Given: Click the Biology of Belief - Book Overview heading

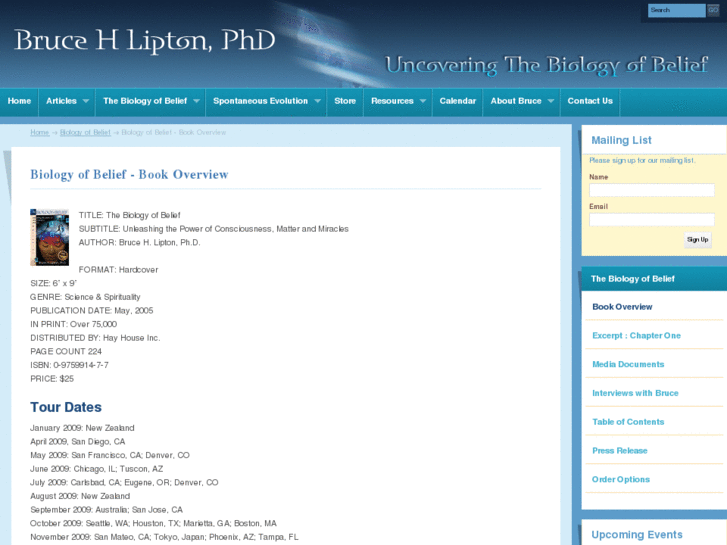Looking at the screenshot, I should tap(129, 174).
